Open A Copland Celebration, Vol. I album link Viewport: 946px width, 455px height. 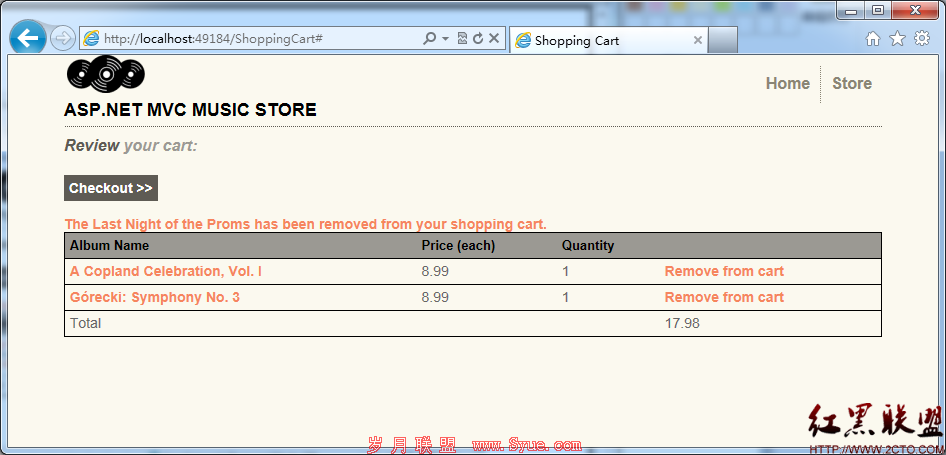pos(166,272)
